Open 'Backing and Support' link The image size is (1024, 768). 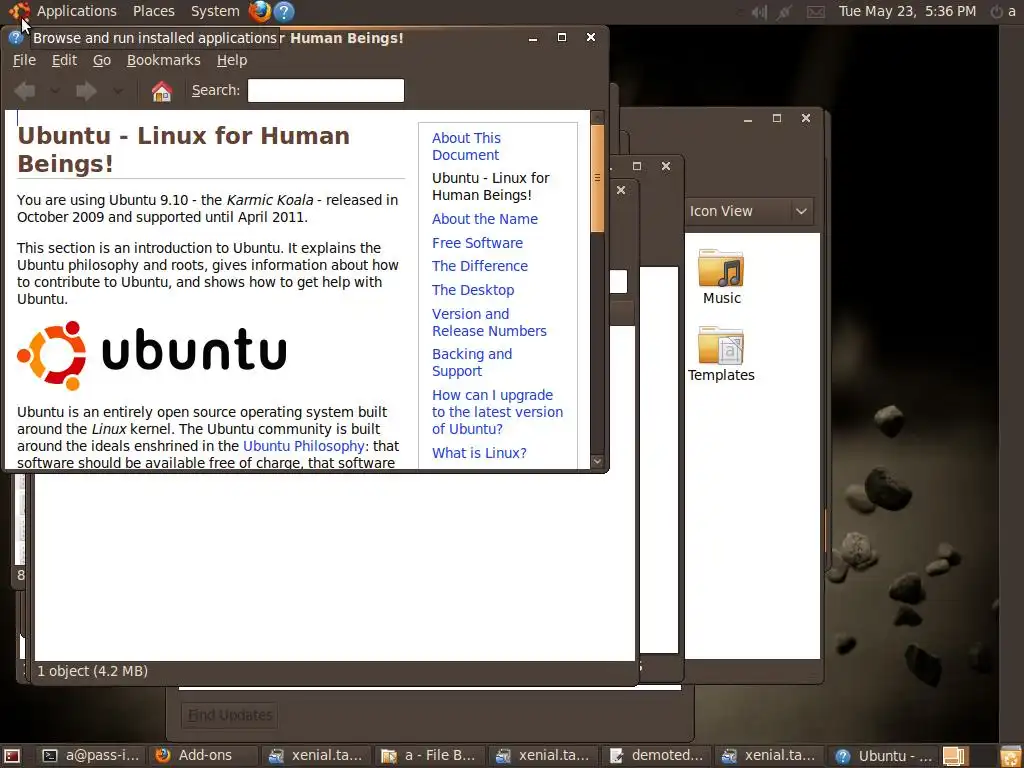(x=472, y=362)
